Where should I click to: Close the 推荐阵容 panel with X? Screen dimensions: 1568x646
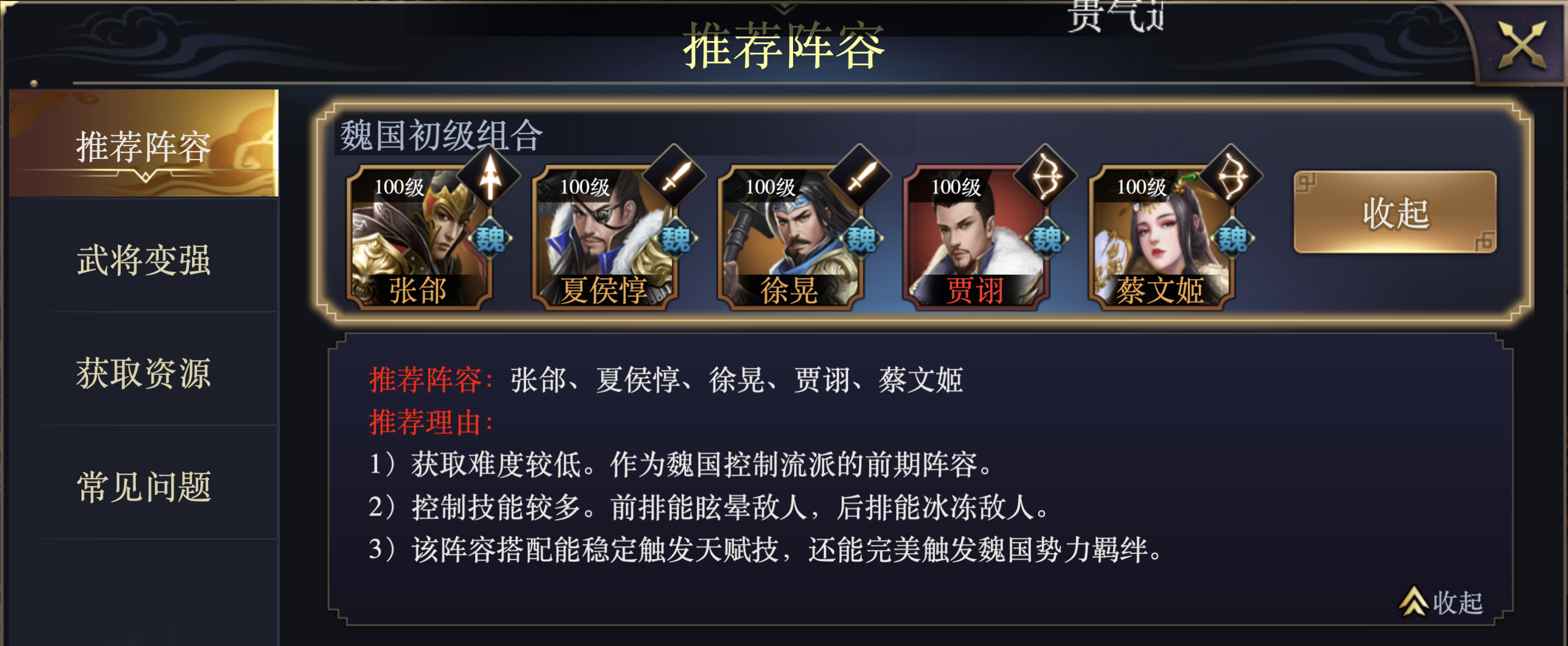tap(1521, 44)
